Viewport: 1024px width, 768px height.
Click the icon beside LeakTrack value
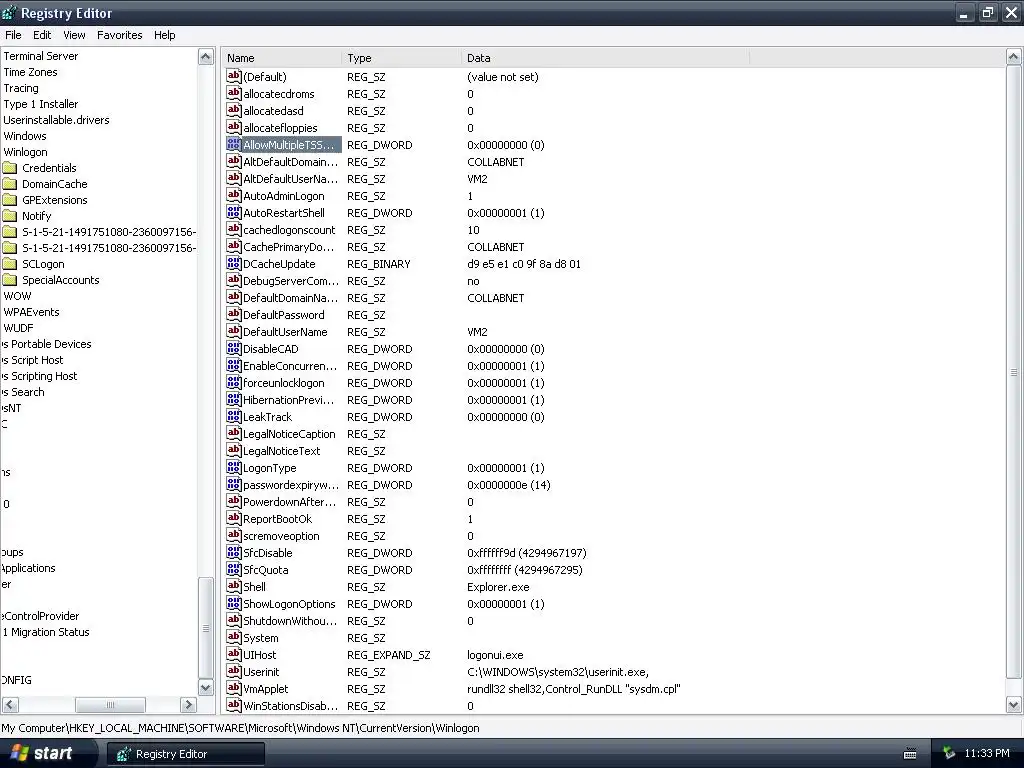tap(234, 416)
